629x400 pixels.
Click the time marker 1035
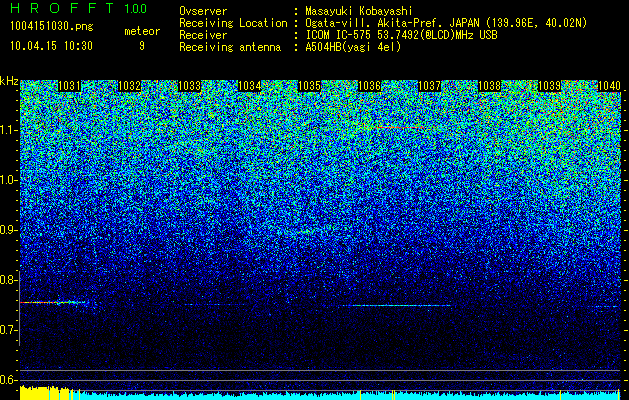[x=309, y=86]
